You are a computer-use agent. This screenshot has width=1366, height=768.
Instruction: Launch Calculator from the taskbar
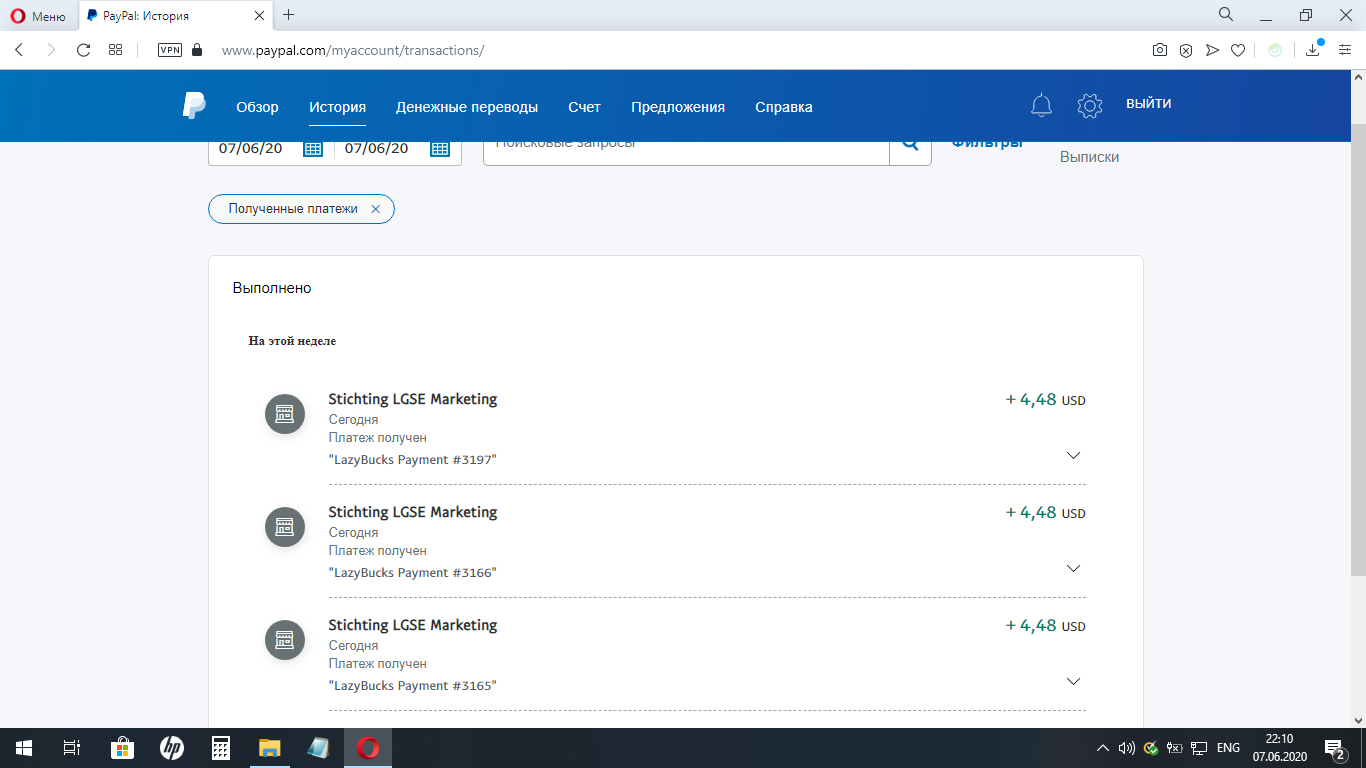221,748
